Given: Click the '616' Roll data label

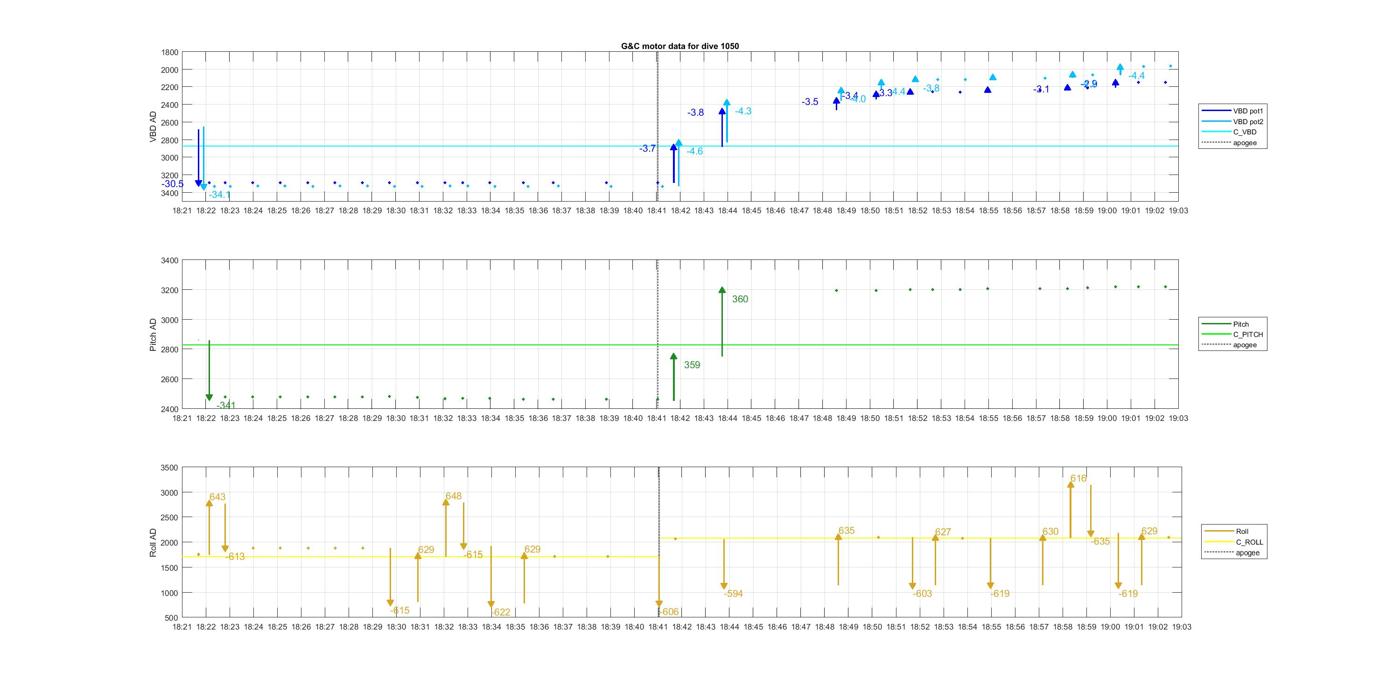Looking at the screenshot, I should tap(1078, 479).
